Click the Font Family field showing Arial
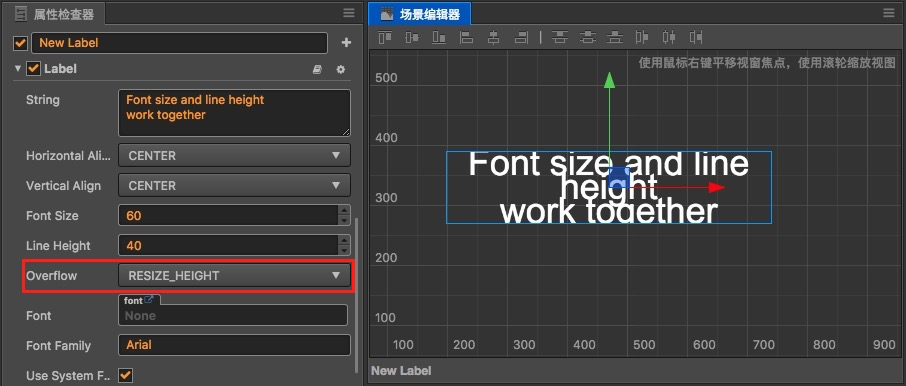 coord(234,345)
